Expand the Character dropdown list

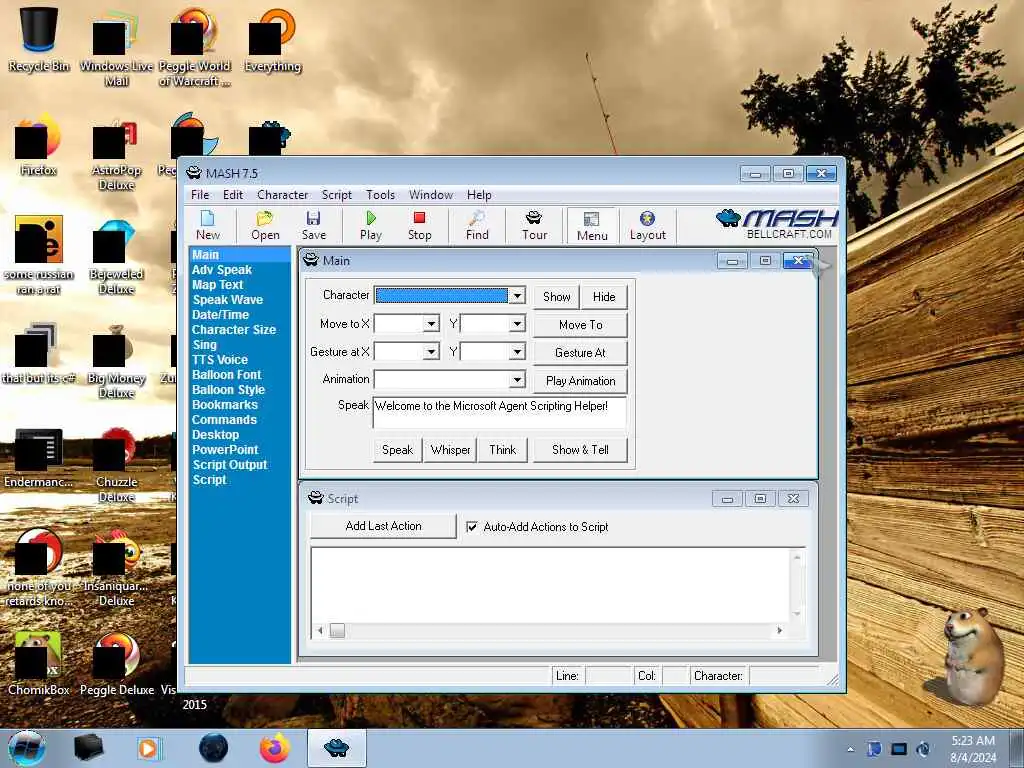517,296
